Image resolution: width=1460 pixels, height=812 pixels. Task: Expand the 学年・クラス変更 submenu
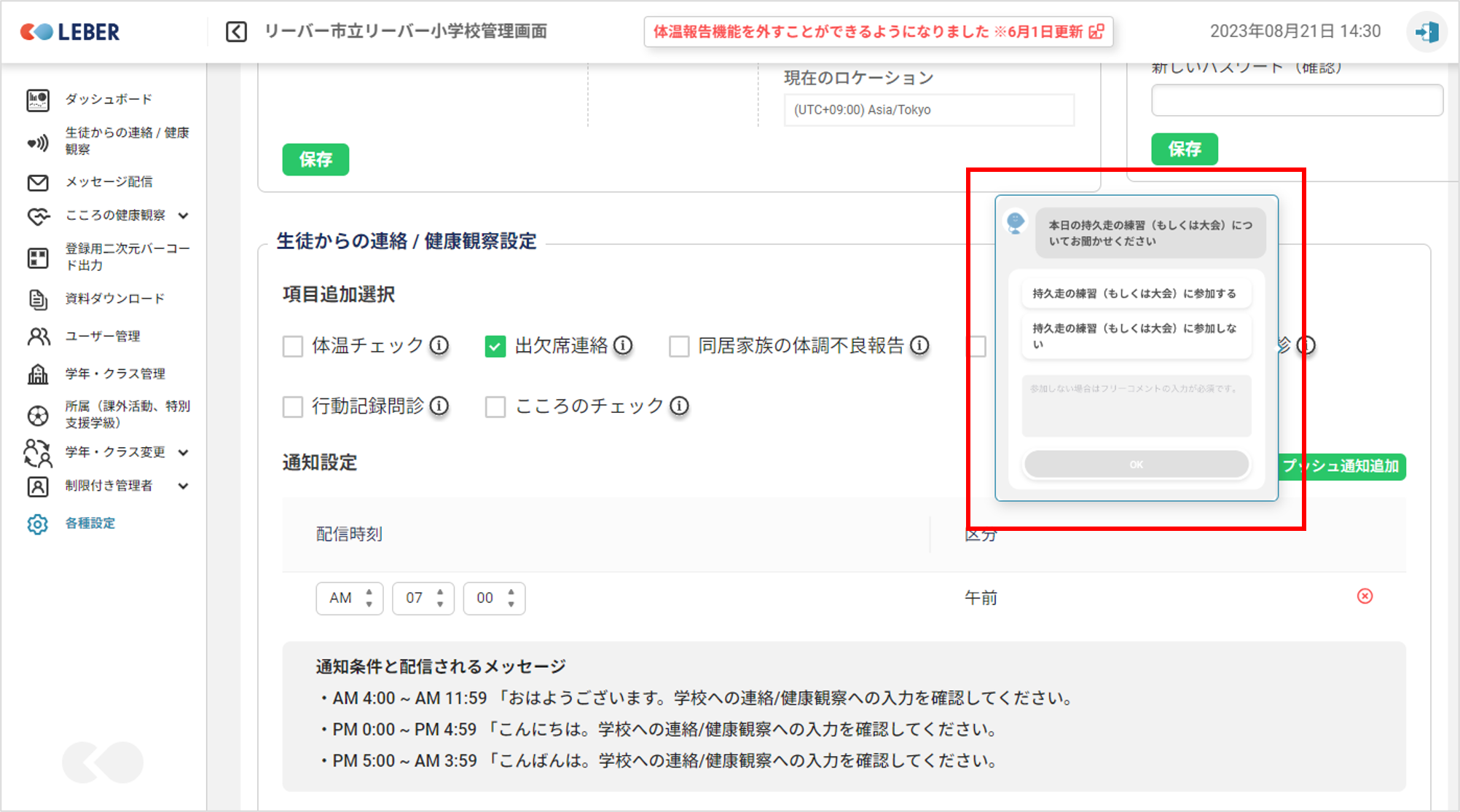tap(184, 452)
